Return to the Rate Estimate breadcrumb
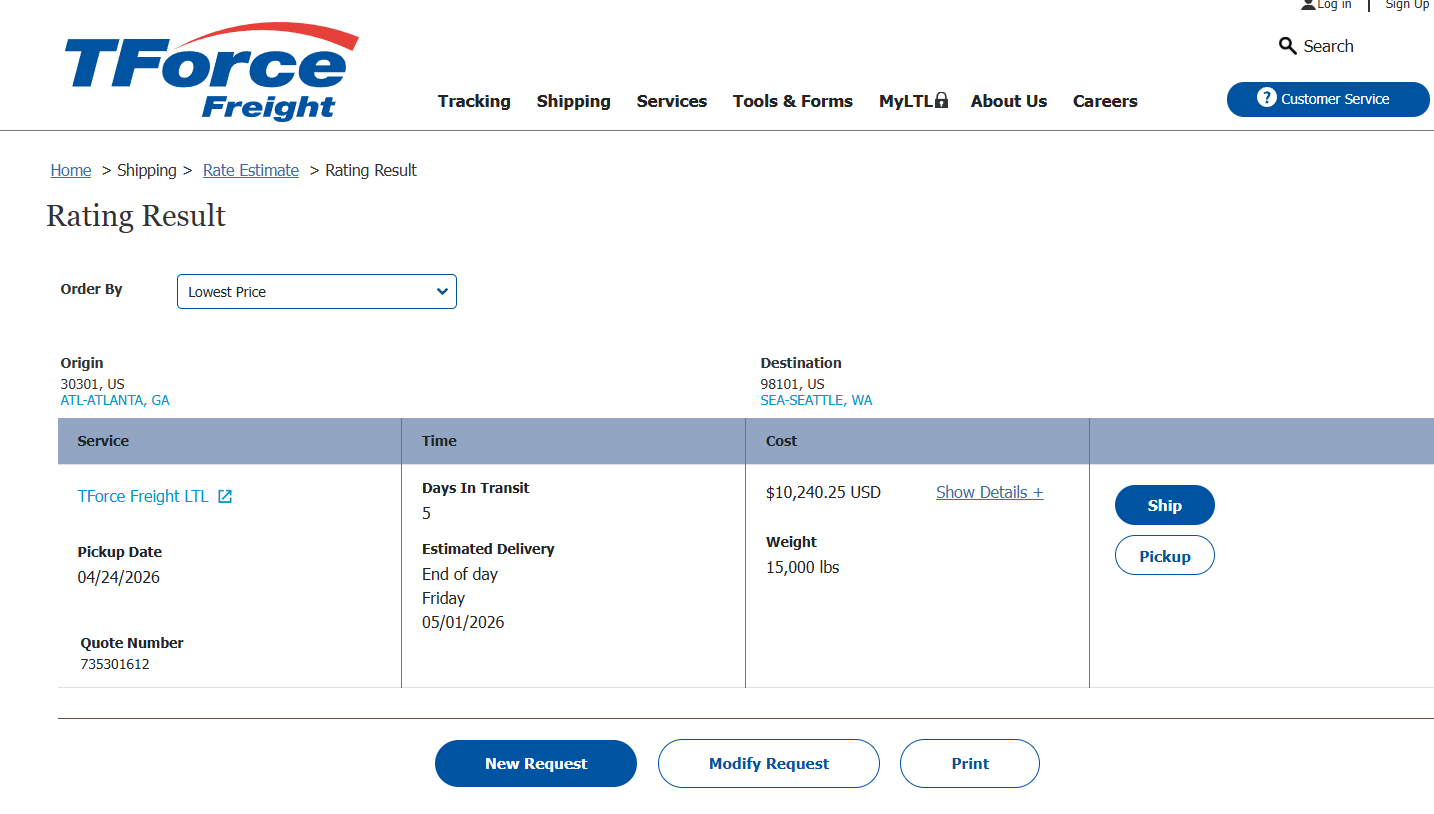This screenshot has width=1434, height=814. (x=251, y=170)
